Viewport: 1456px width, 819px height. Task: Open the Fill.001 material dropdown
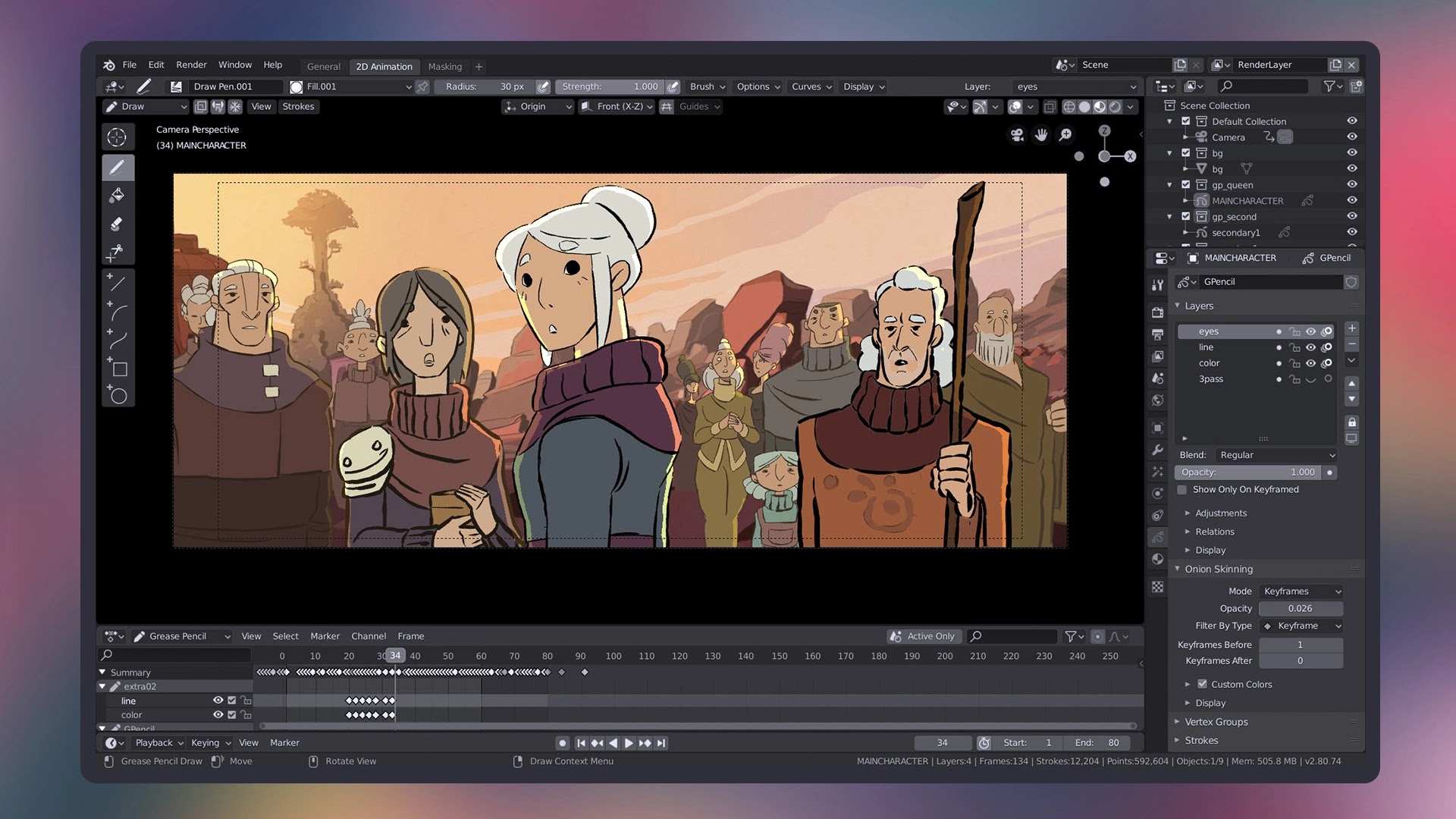click(x=351, y=87)
